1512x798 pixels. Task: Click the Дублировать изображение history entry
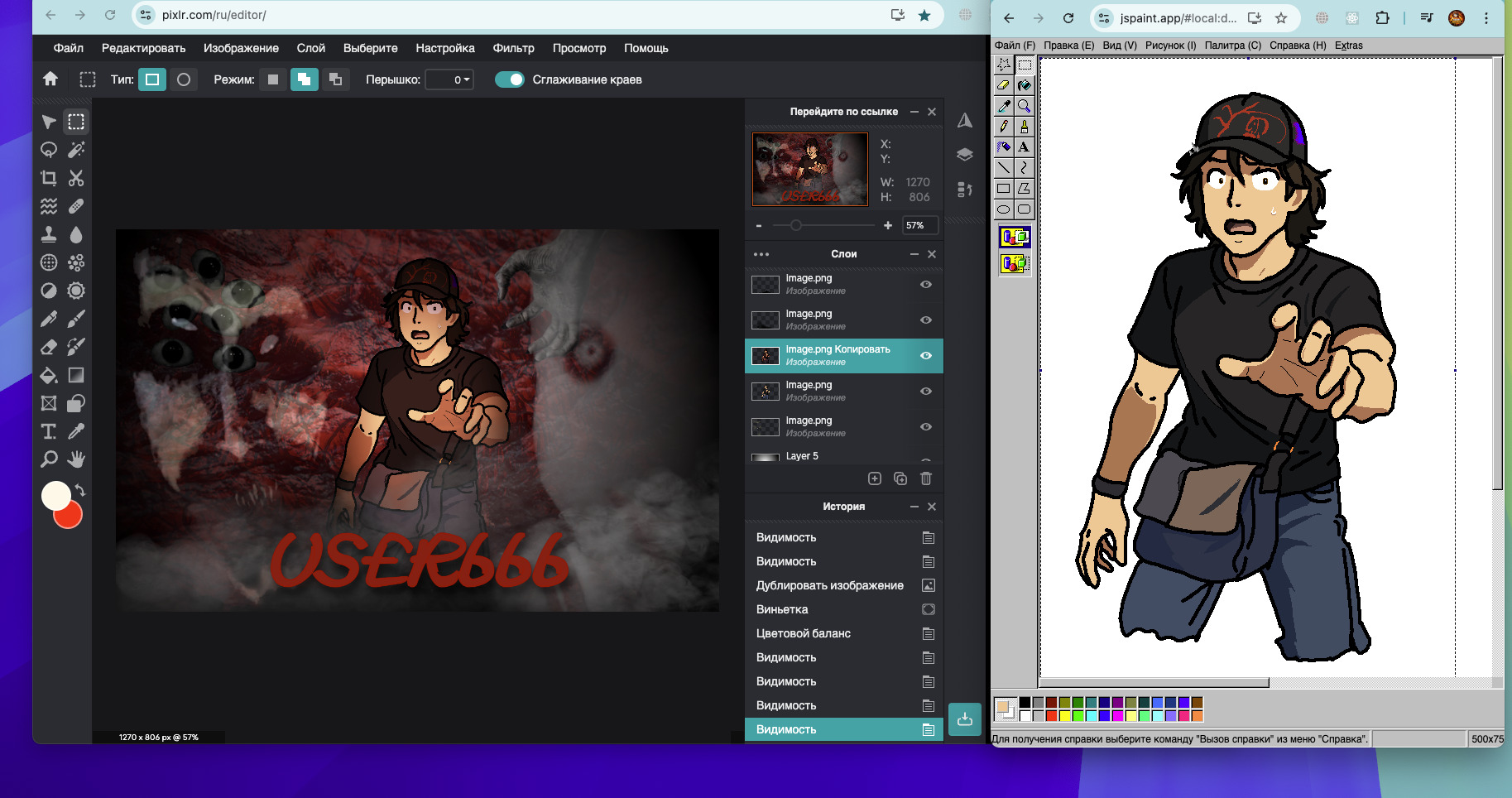point(844,585)
